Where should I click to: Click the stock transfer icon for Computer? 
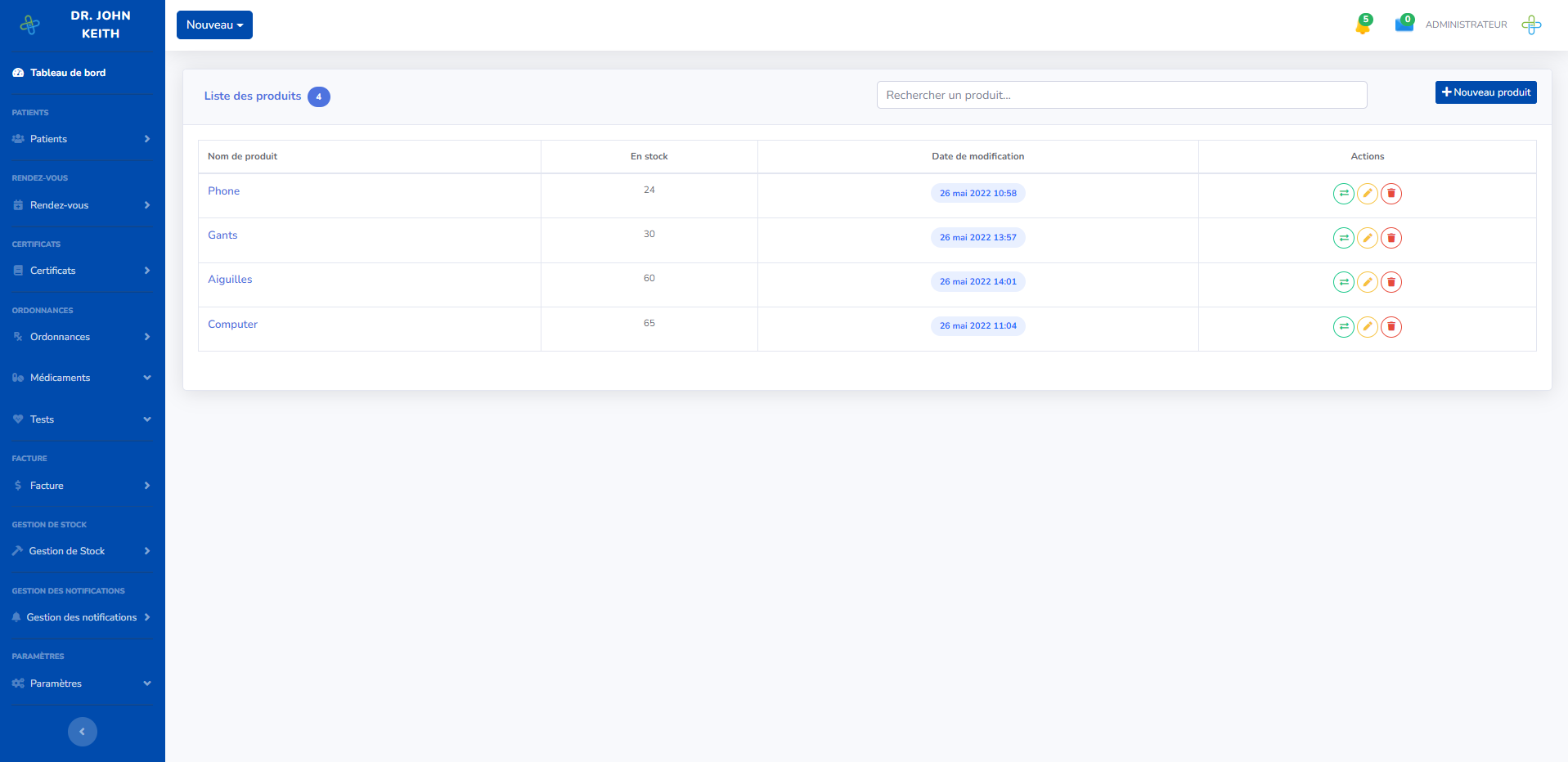1343,327
